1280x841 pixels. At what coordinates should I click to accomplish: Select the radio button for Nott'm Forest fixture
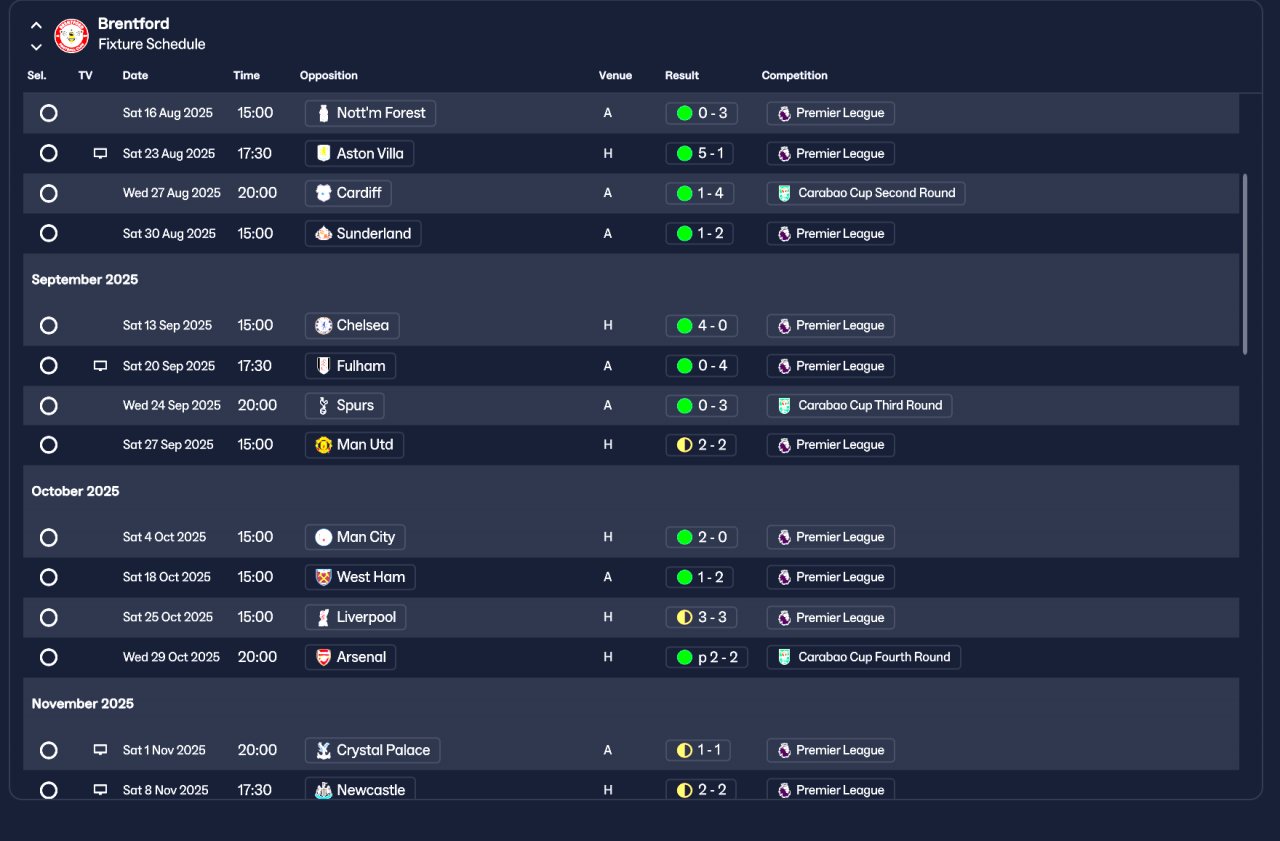pos(48,113)
